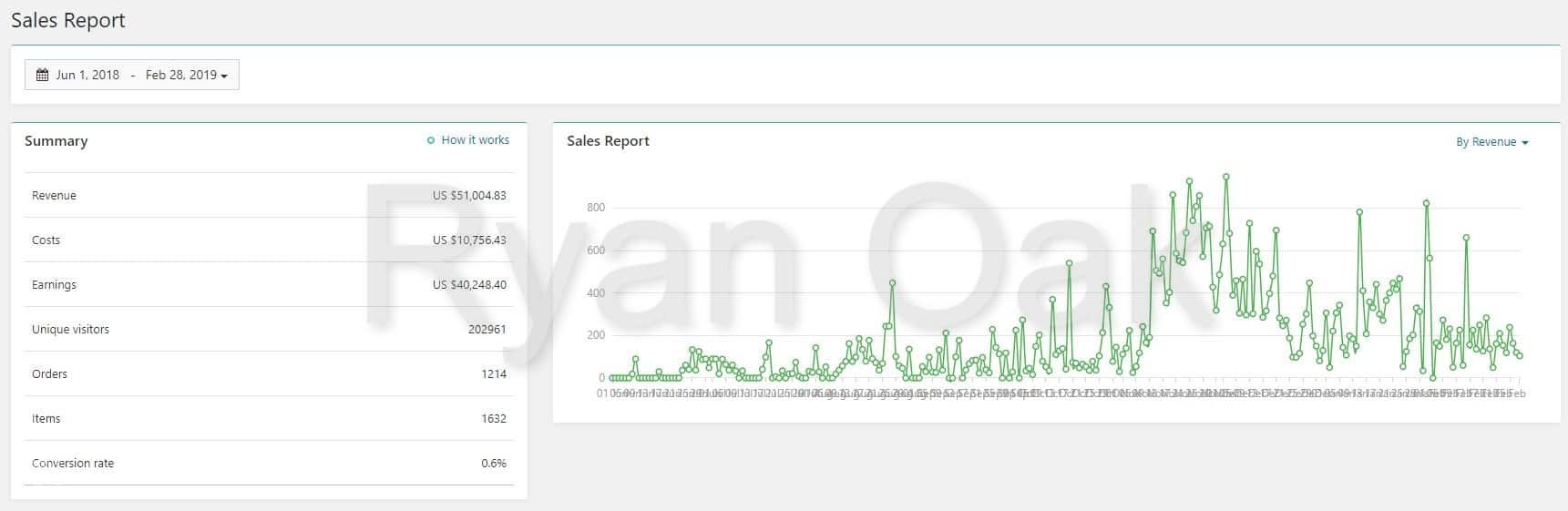Click the caret after Feb 28, 2019

224,76
